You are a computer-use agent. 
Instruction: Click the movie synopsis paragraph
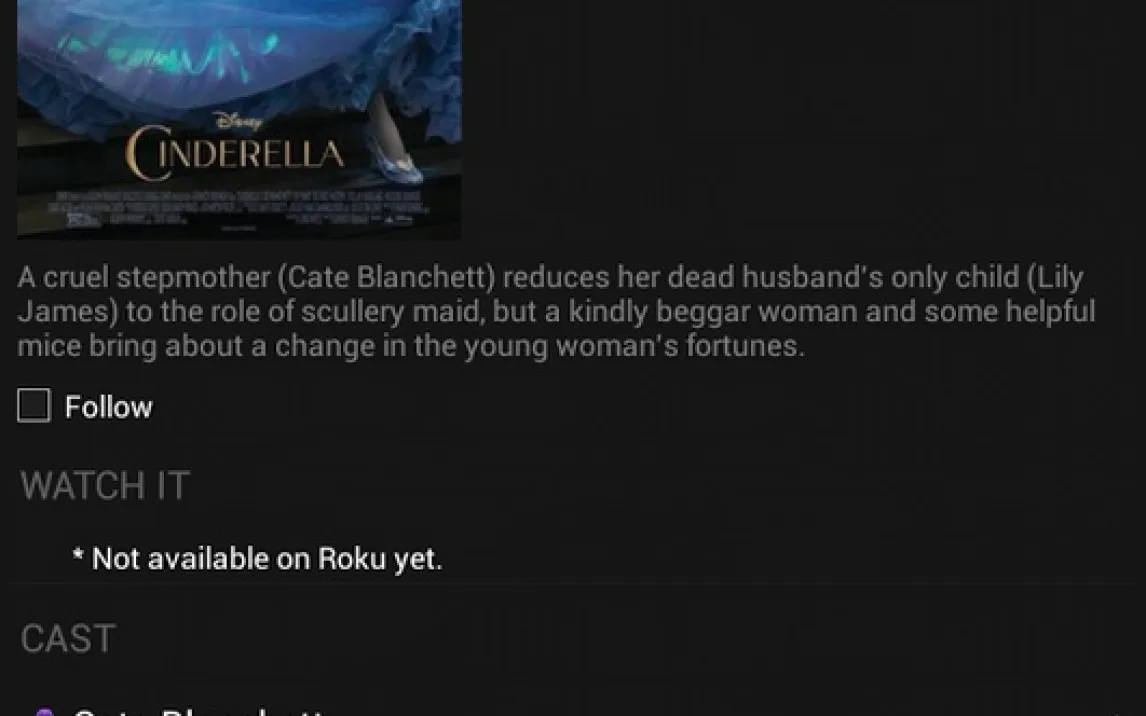pos(555,311)
